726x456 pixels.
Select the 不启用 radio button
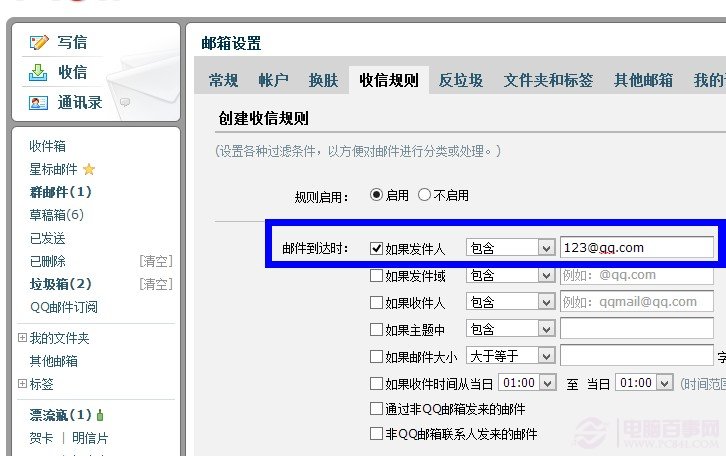click(424, 195)
